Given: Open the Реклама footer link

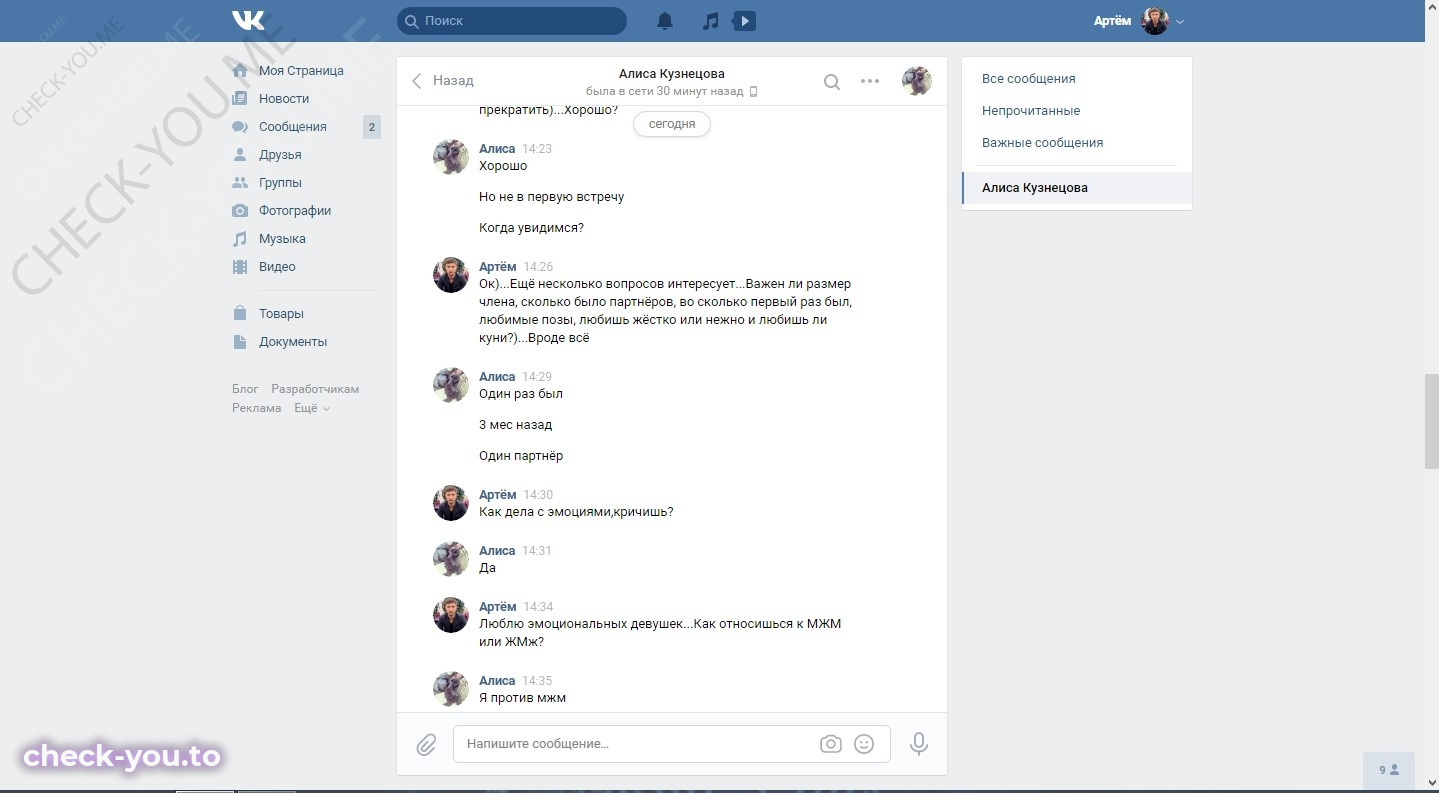Looking at the screenshot, I should 257,408.
